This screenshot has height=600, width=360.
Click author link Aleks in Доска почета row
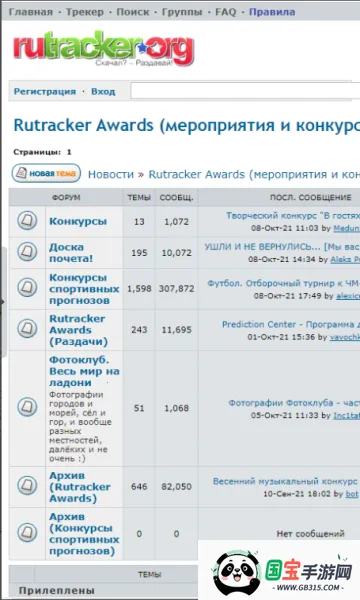pos(345,259)
